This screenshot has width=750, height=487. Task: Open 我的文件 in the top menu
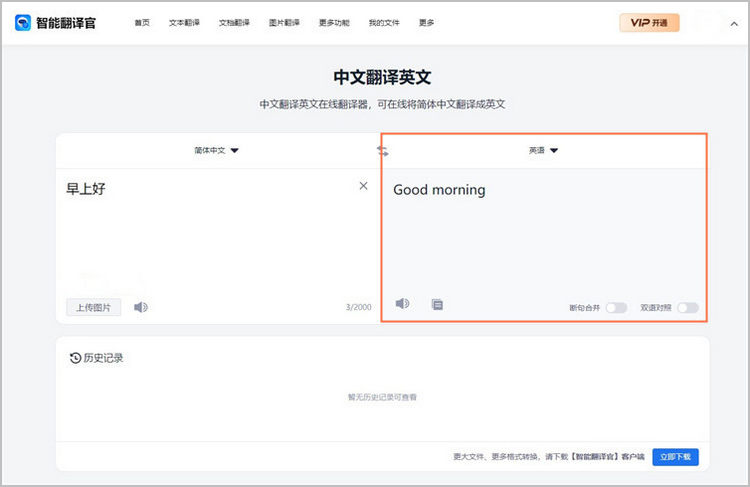[x=384, y=23]
